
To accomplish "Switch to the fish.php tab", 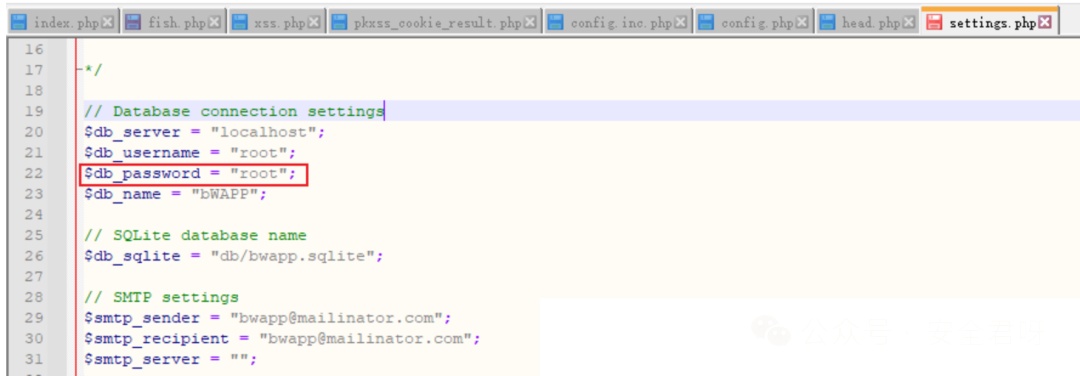I will (x=174, y=23).
